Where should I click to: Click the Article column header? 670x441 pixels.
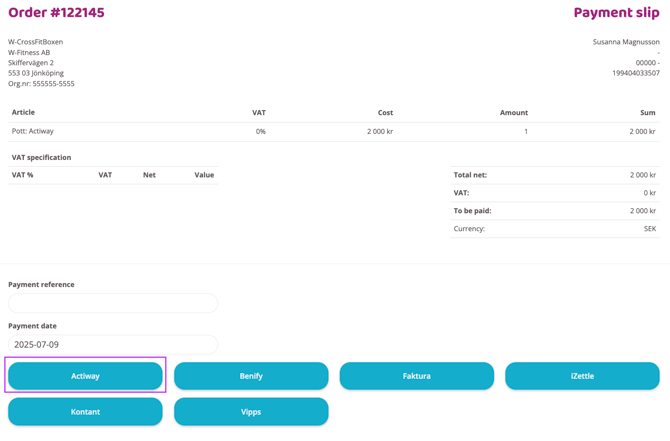pyautogui.click(x=23, y=113)
